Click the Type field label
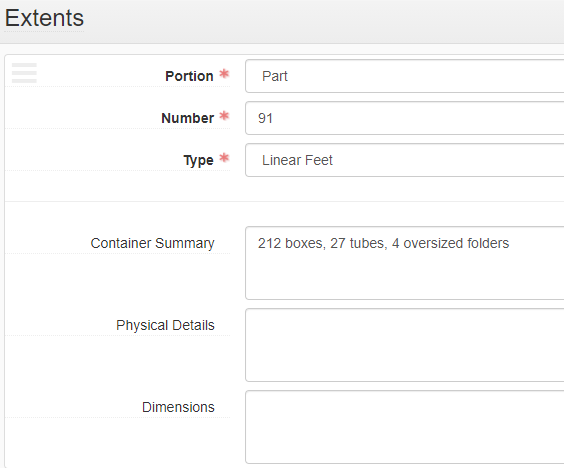 (x=199, y=160)
